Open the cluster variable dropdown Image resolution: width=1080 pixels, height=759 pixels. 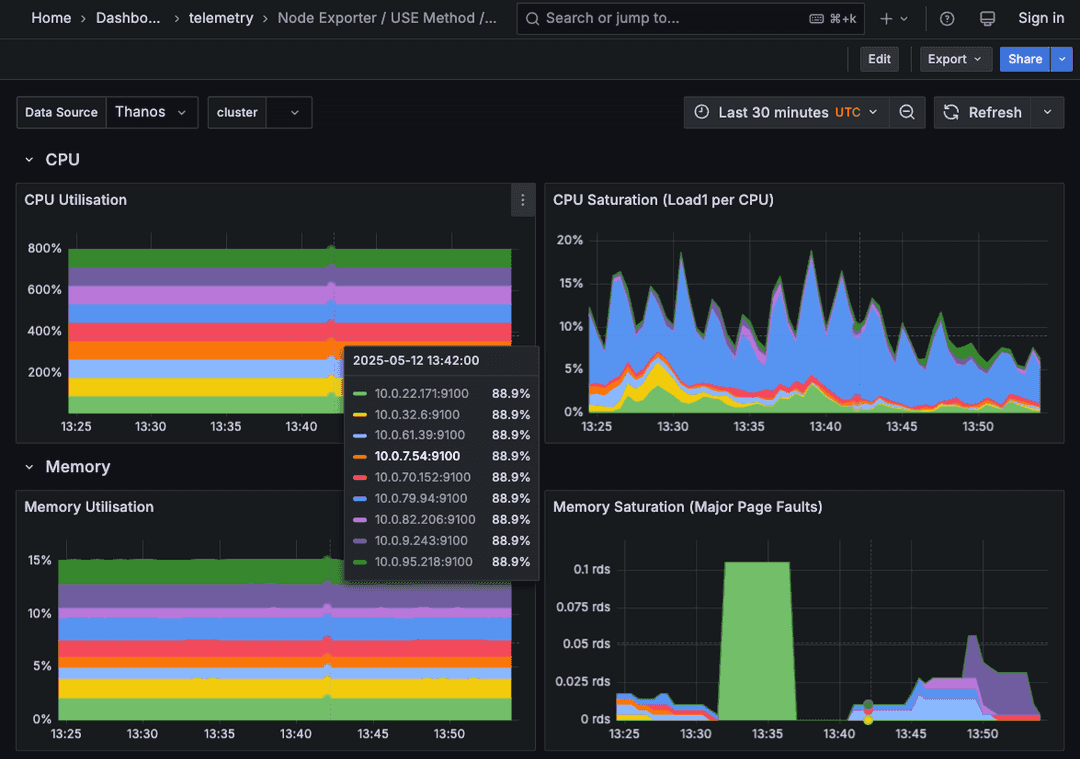pos(290,112)
